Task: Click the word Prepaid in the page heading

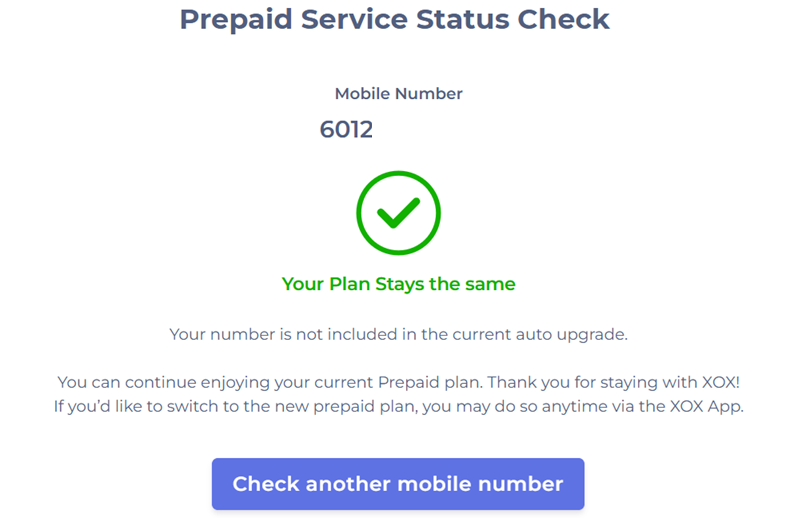Action: click(x=228, y=19)
